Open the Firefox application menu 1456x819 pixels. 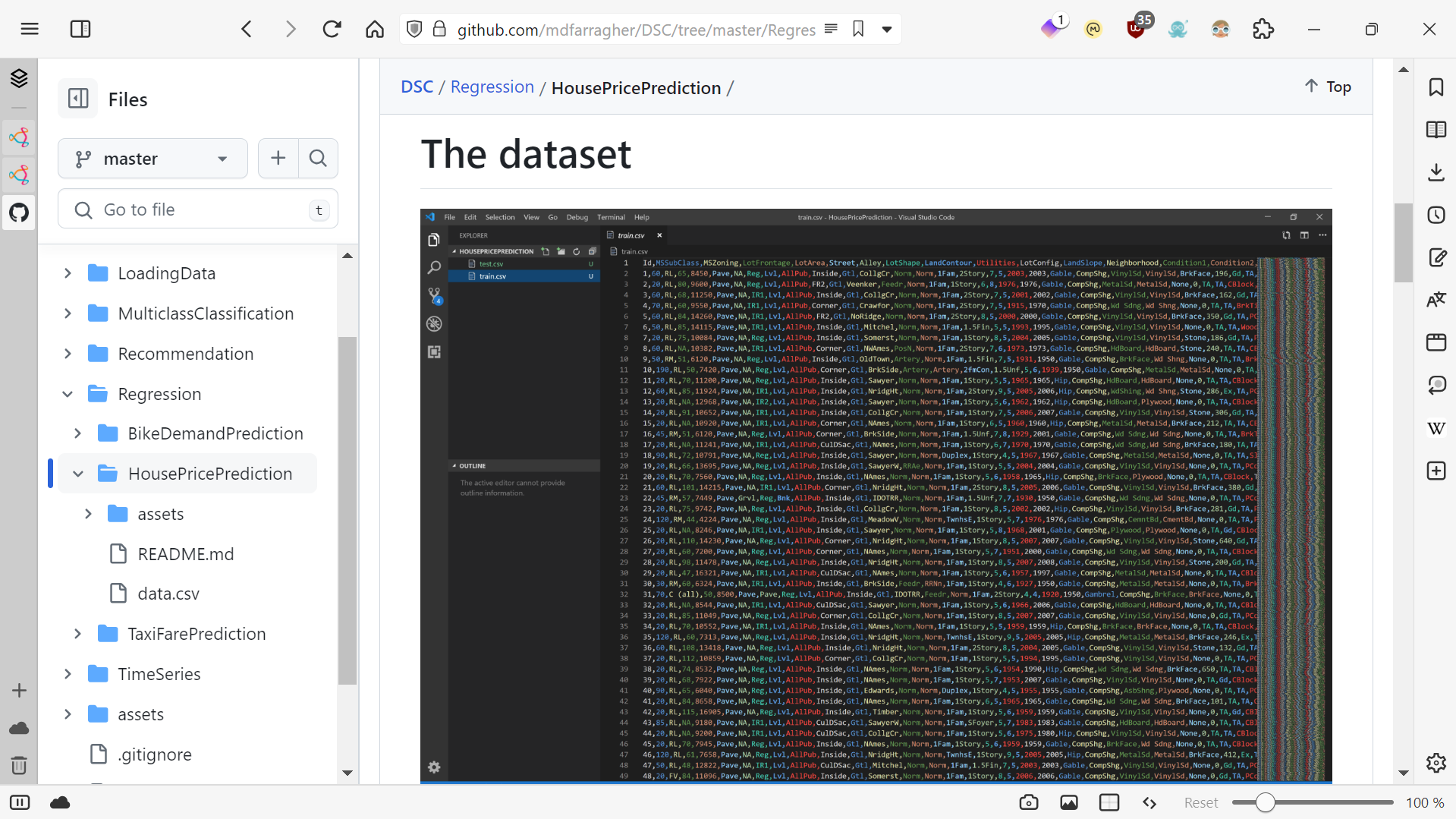coord(30,29)
